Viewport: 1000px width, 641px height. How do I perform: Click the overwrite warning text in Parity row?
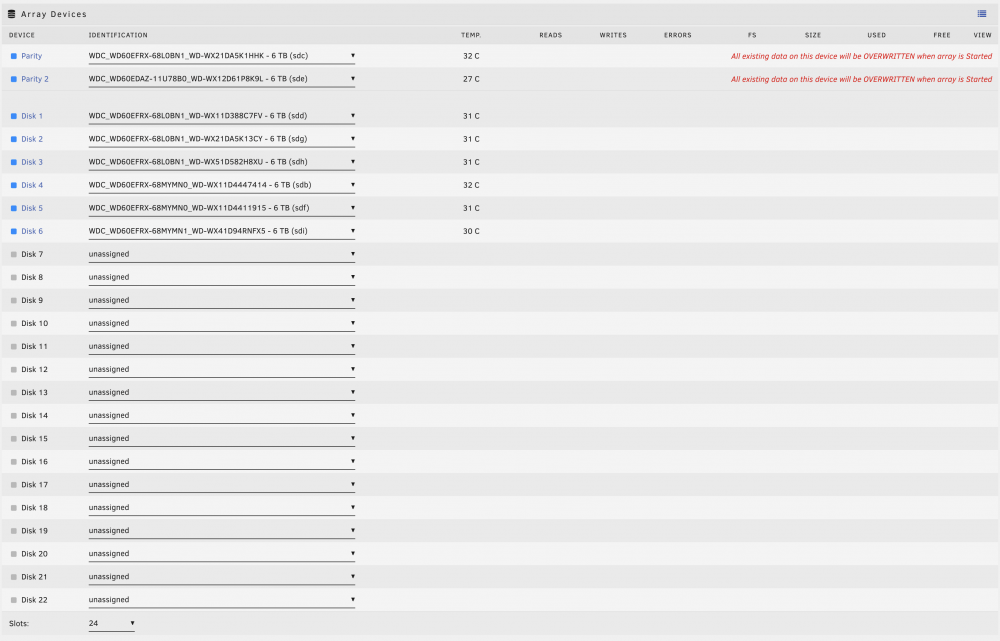point(861,56)
